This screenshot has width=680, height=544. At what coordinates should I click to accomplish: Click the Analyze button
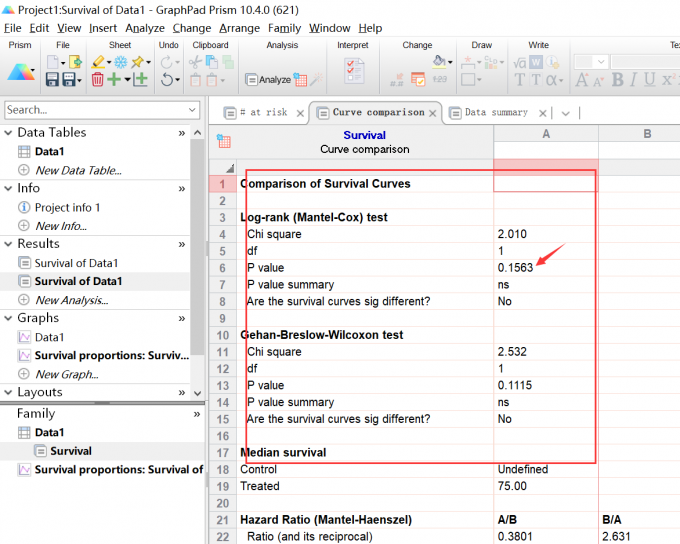(268, 80)
